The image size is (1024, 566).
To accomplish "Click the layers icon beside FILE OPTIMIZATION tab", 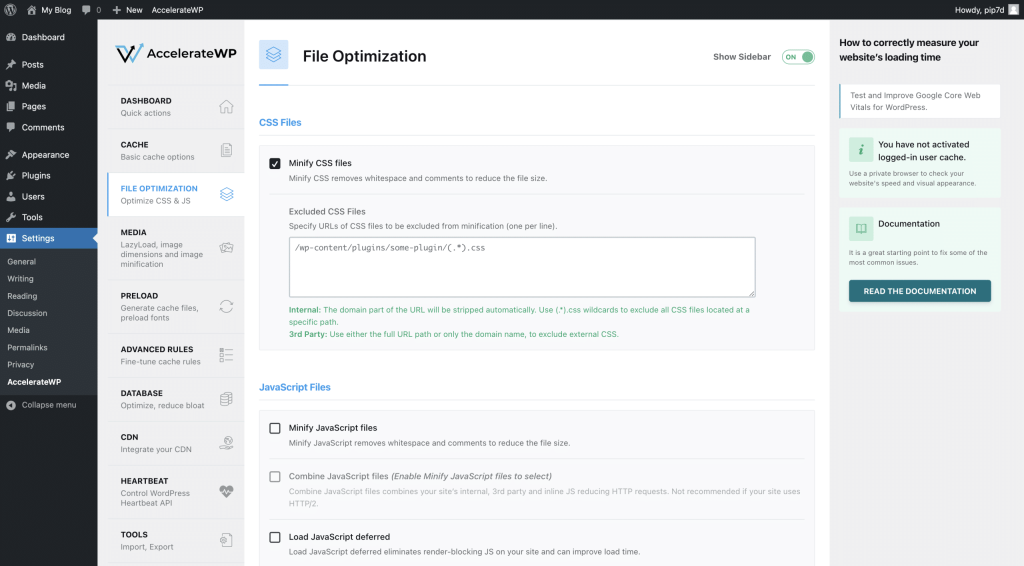I will 226,194.
